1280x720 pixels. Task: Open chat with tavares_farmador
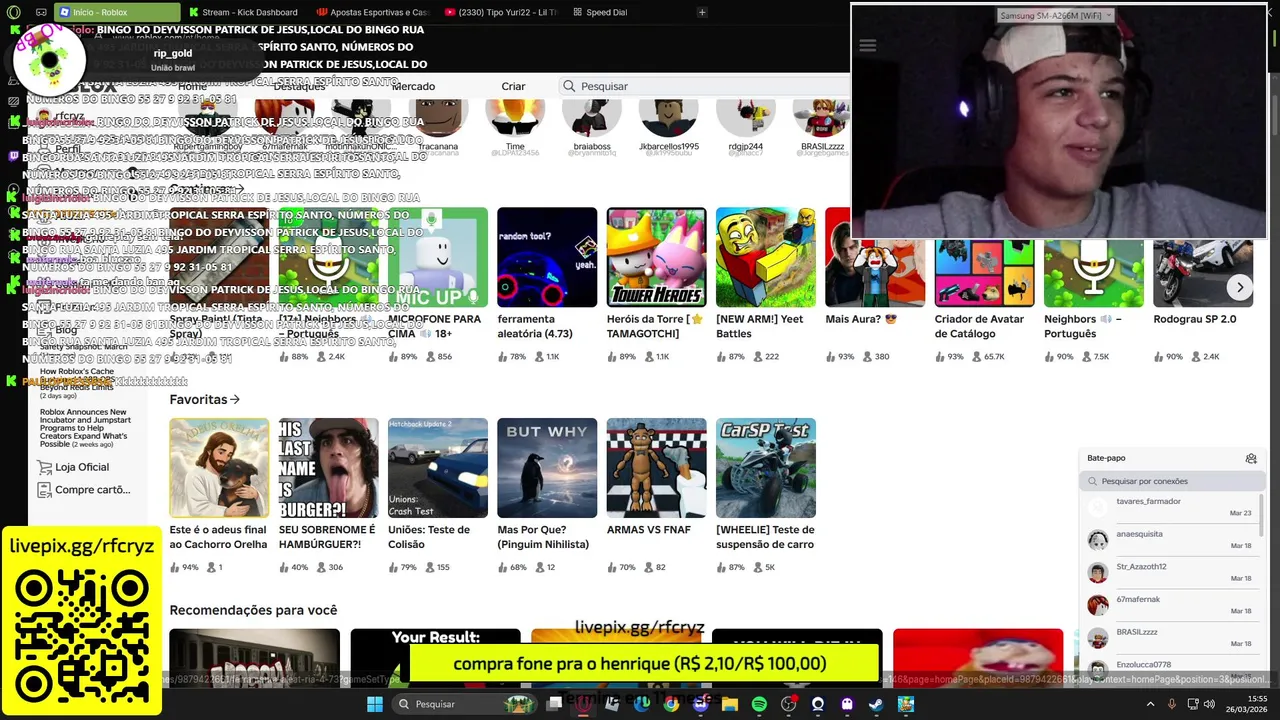tap(1170, 507)
